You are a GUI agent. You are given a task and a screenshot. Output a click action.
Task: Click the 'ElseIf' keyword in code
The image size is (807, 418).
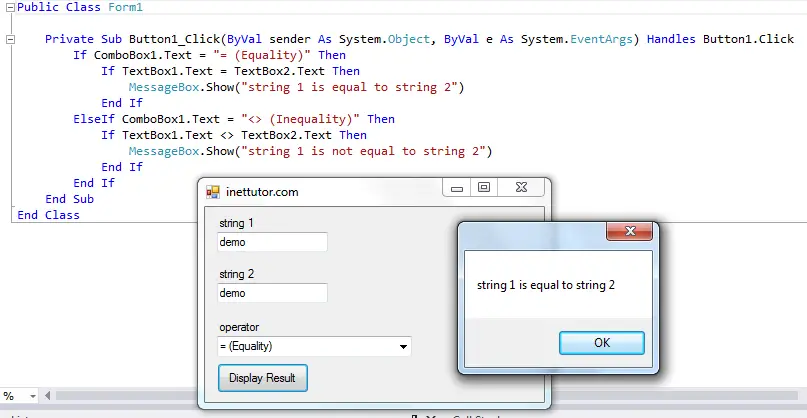[94, 119]
